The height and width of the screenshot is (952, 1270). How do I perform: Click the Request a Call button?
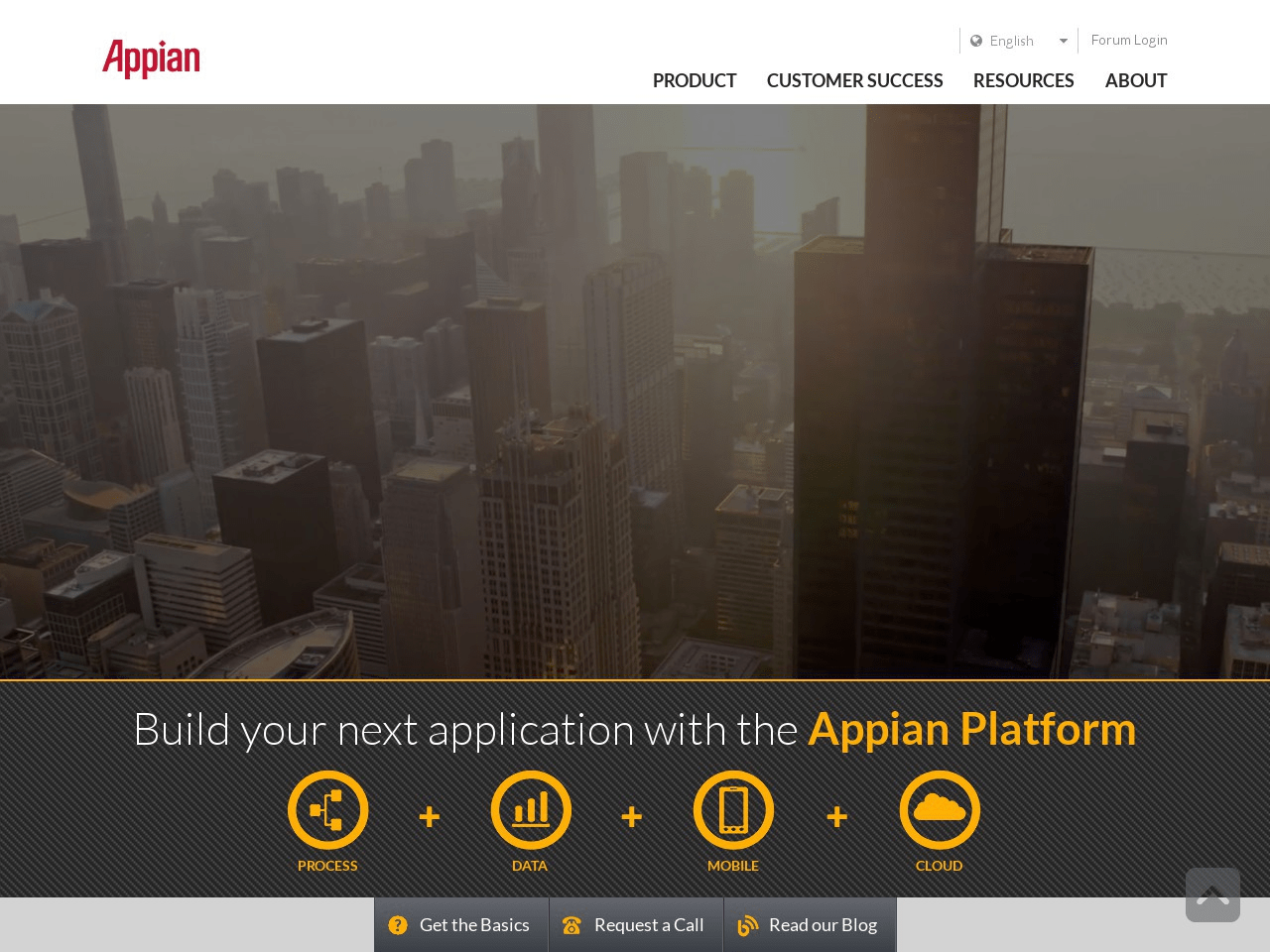pyautogui.click(x=636, y=924)
